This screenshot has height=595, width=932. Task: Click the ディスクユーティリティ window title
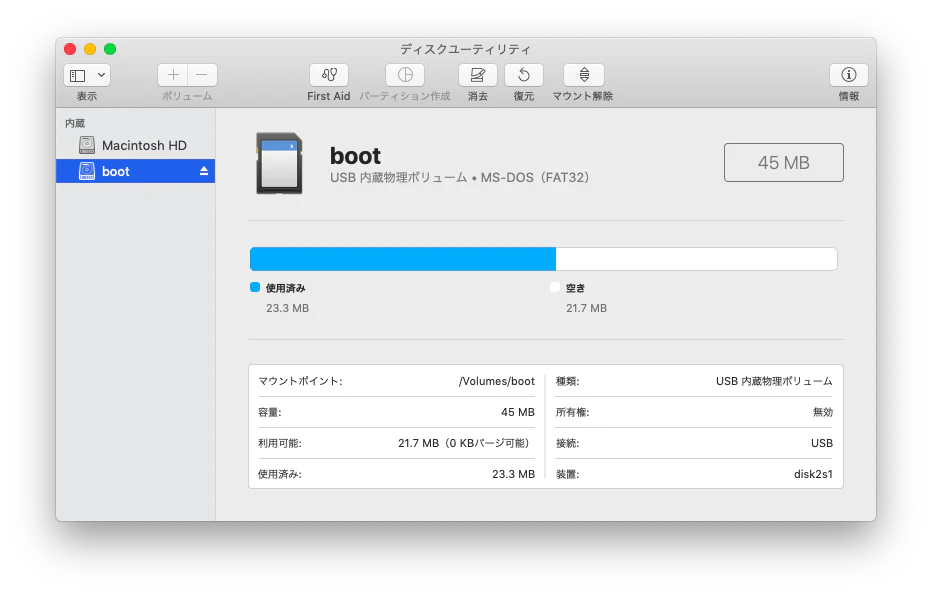tap(465, 49)
